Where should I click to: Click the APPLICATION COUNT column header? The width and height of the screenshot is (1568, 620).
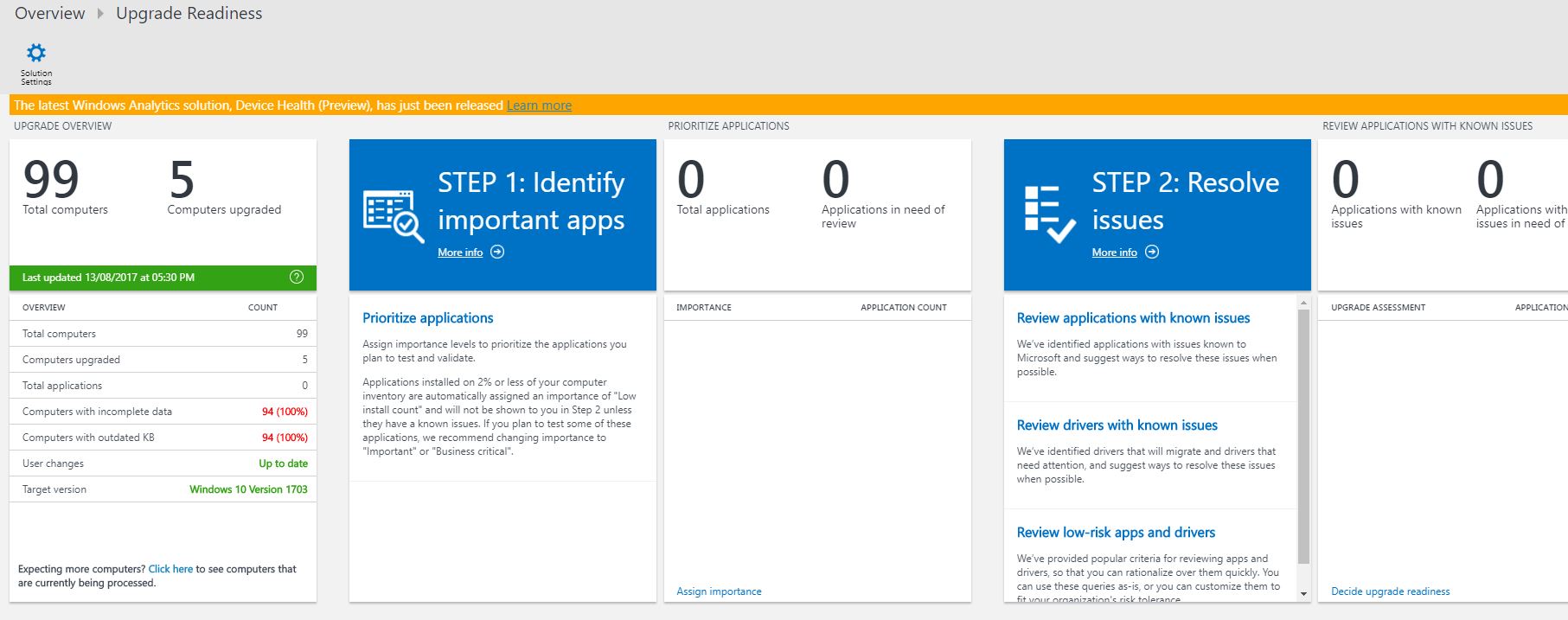[x=904, y=308]
